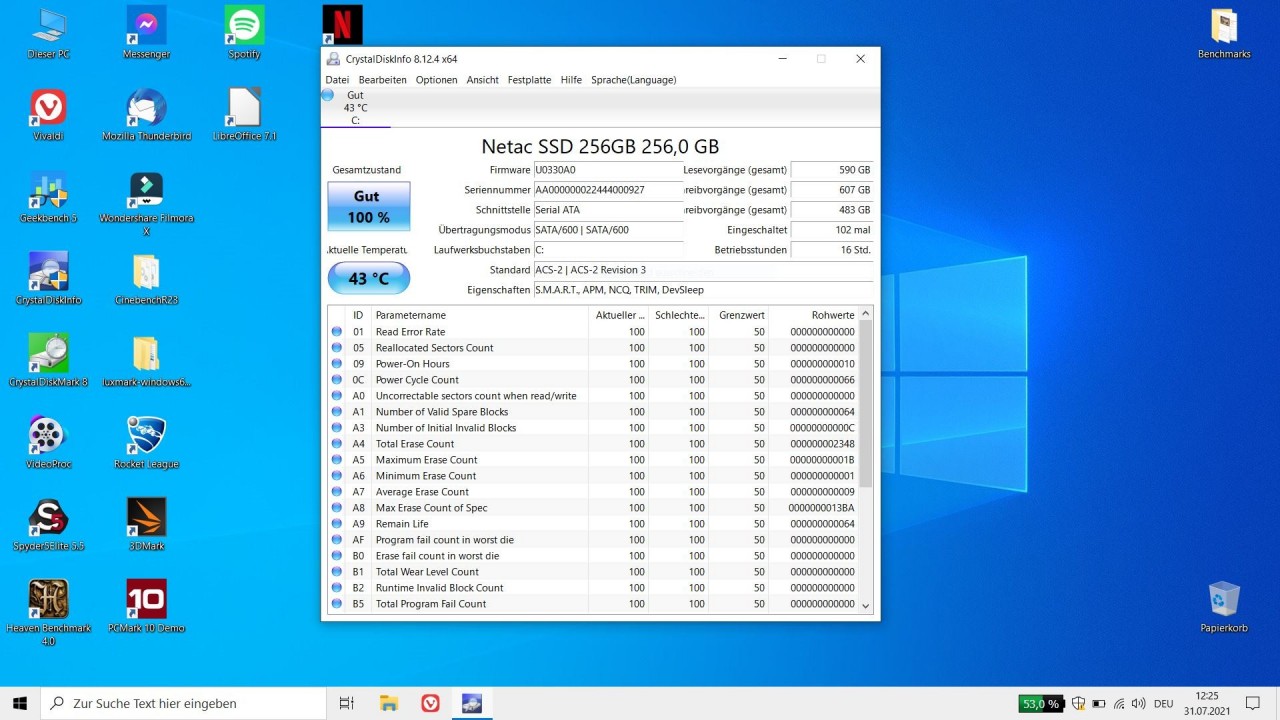Select the CrystalDiskInfo desktop shortcut
The image size is (1280, 720).
[x=48, y=279]
